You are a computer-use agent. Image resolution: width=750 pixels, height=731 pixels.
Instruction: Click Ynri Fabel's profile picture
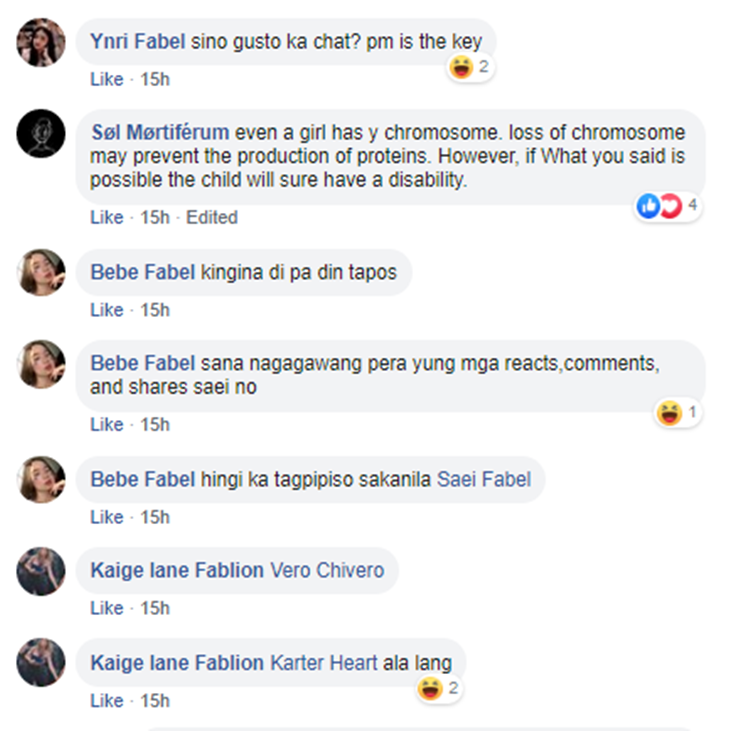(42, 42)
